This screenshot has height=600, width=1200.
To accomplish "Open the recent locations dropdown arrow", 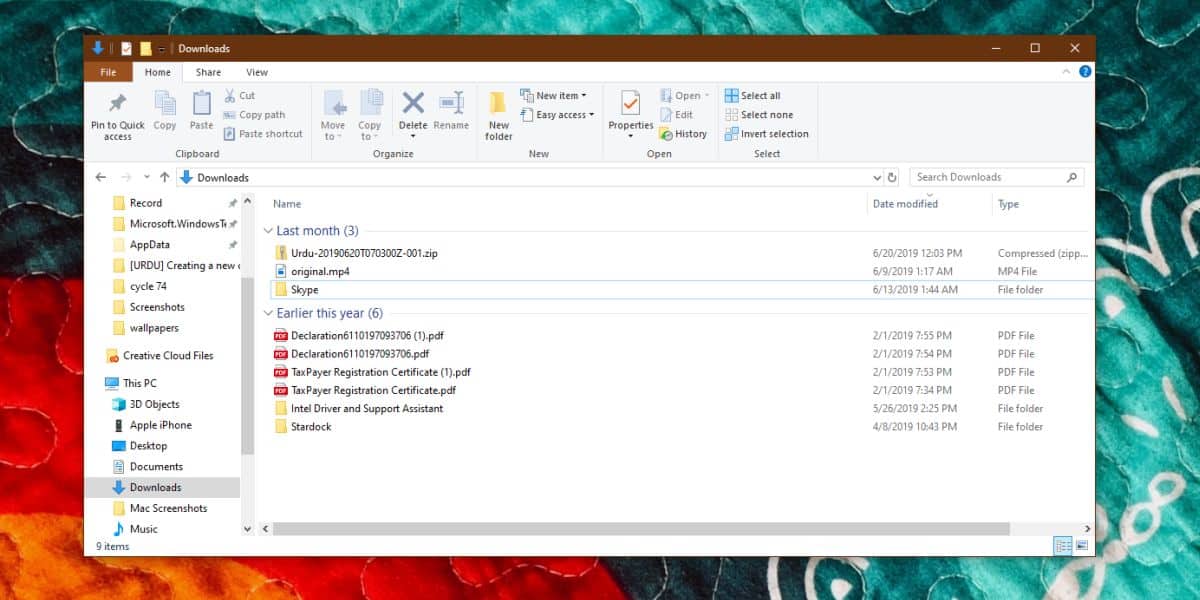I will point(147,177).
